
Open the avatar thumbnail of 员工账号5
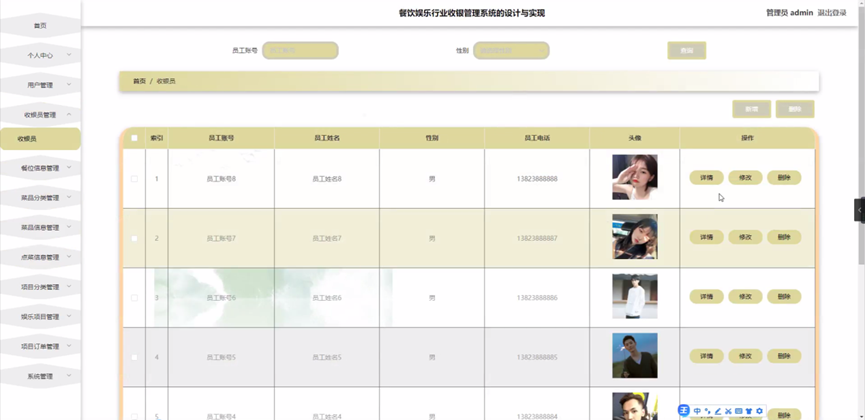pyautogui.click(x=635, y=356)
